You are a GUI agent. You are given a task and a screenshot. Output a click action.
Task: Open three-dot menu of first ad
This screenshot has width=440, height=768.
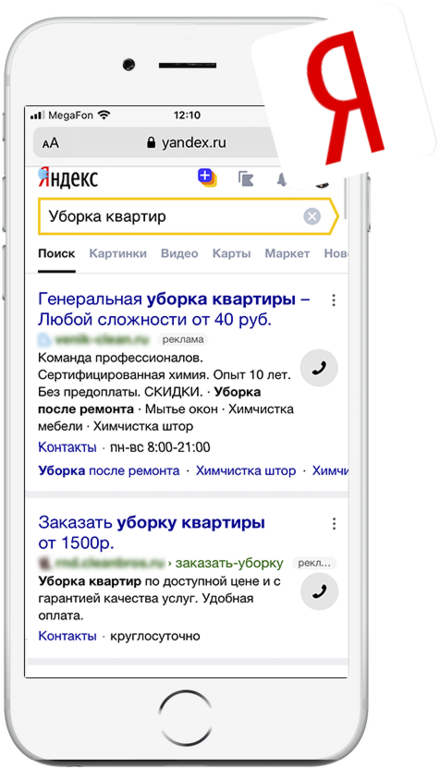point(334,300)
